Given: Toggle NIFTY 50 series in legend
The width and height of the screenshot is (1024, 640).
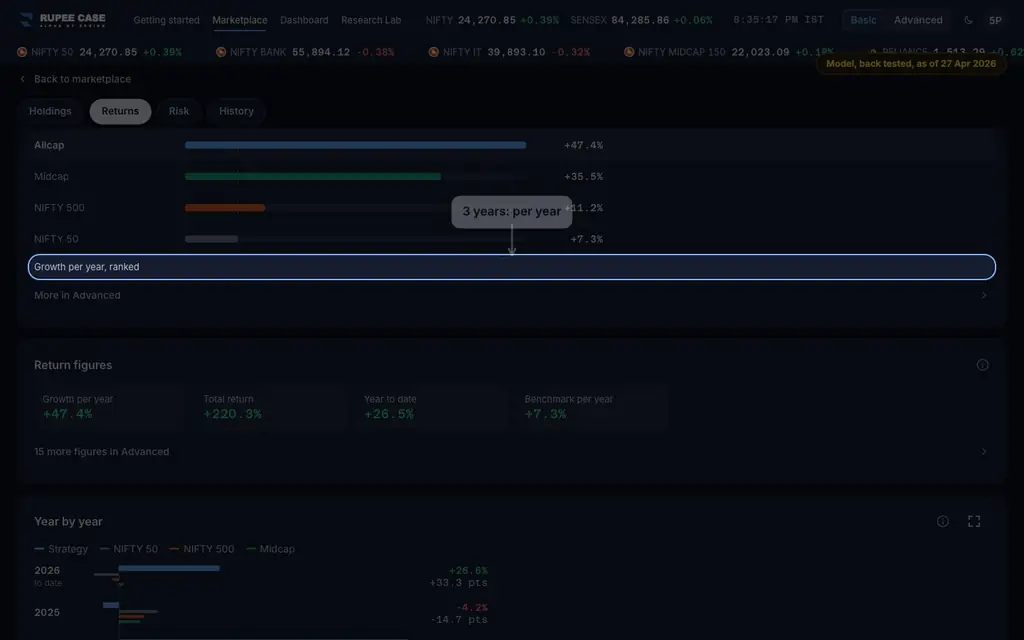Looking at the screenshot, I should click(129, 549).
